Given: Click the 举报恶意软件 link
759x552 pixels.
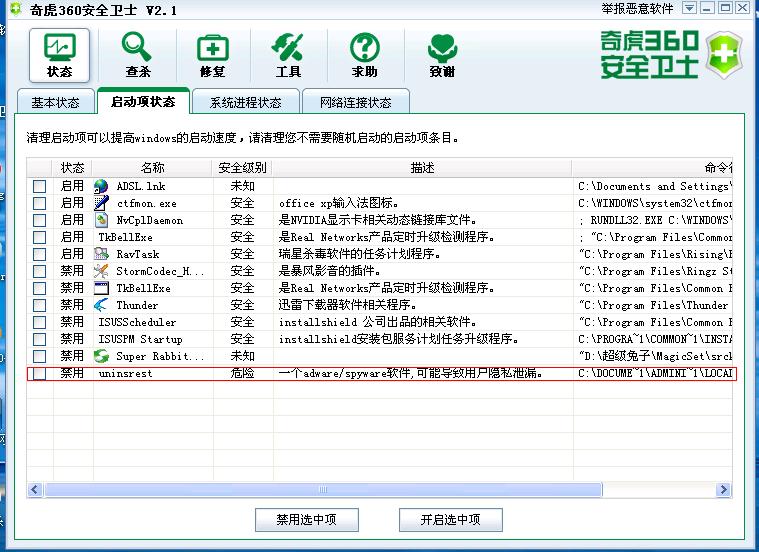Looking at the screenshot, I should pos(638,8).
